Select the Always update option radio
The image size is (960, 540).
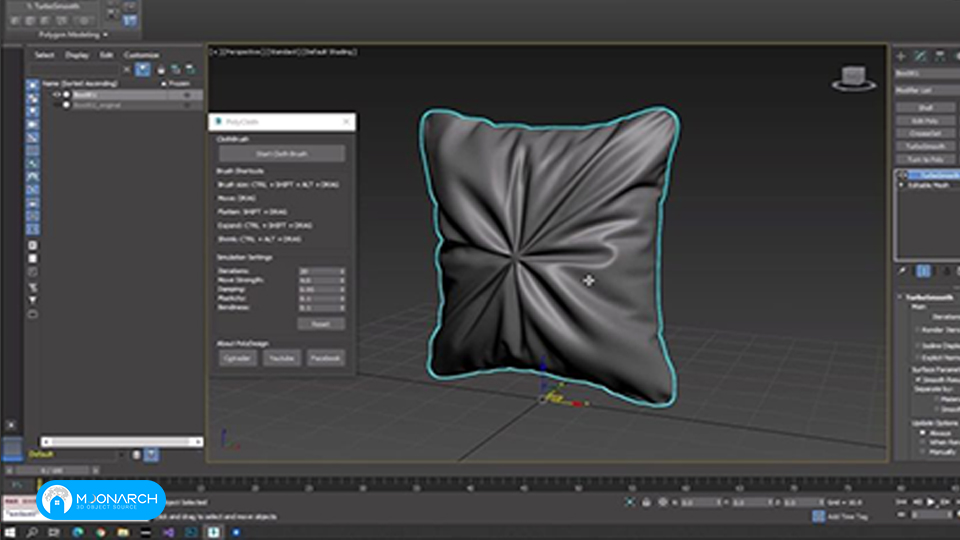(923, 433)
